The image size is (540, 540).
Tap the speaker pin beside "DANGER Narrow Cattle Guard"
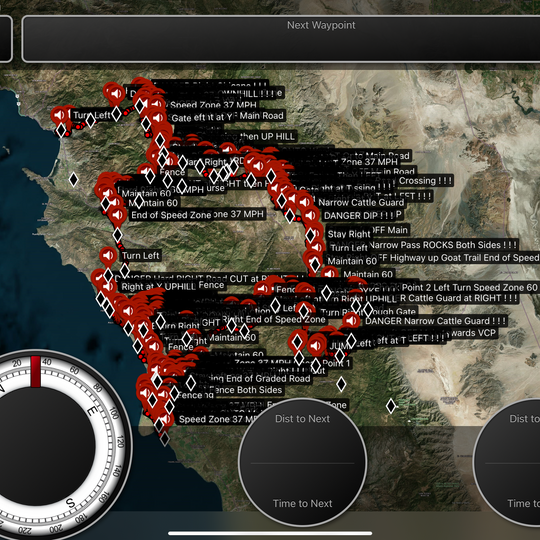(x=351, y=321)
